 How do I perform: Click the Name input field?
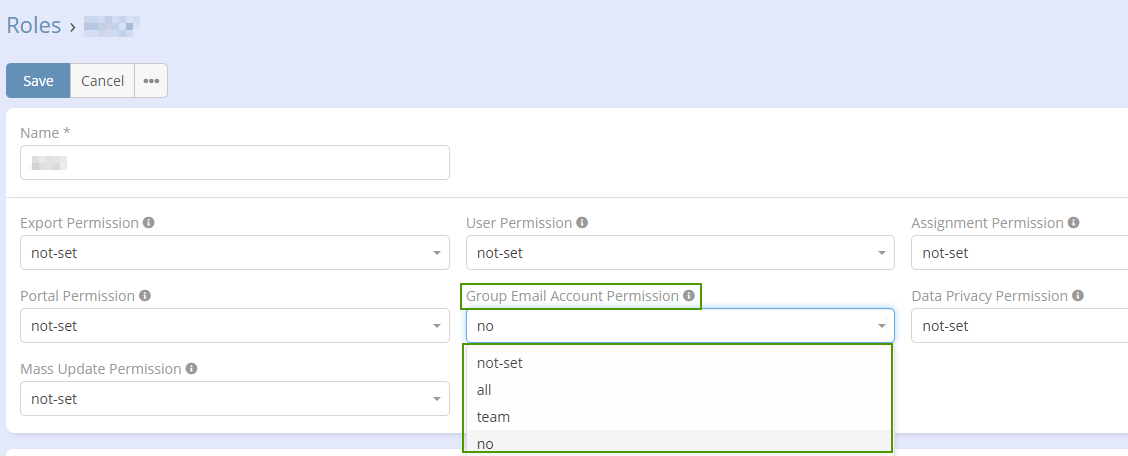click(x=235, y=162)
